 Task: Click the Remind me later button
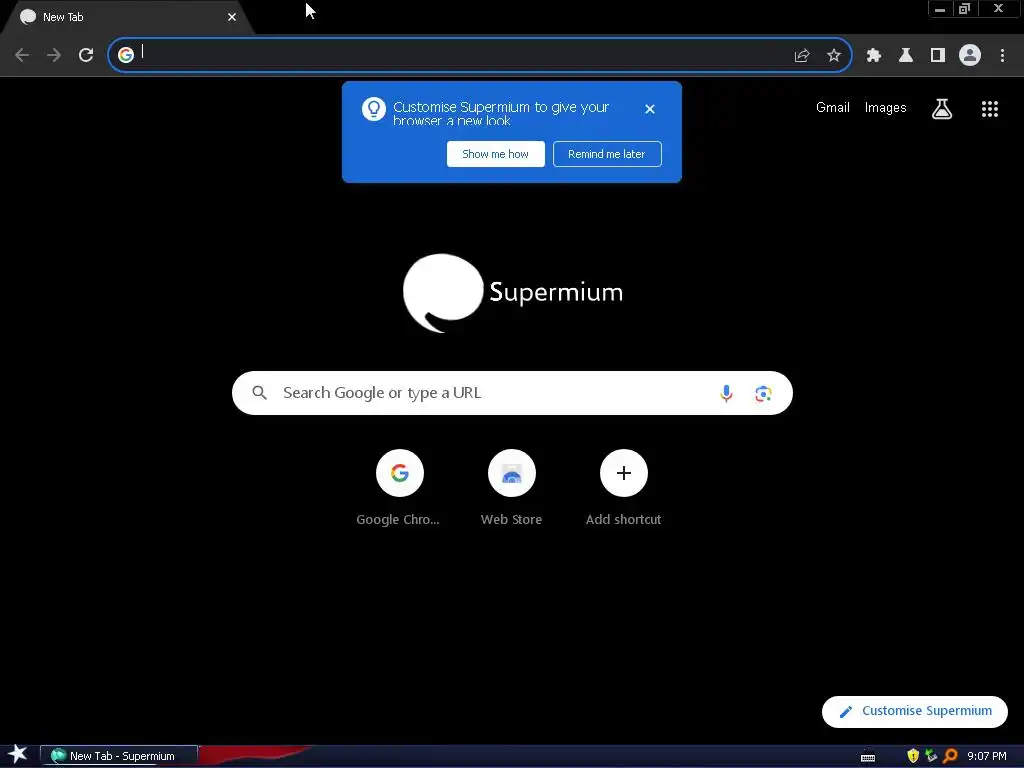607,154
